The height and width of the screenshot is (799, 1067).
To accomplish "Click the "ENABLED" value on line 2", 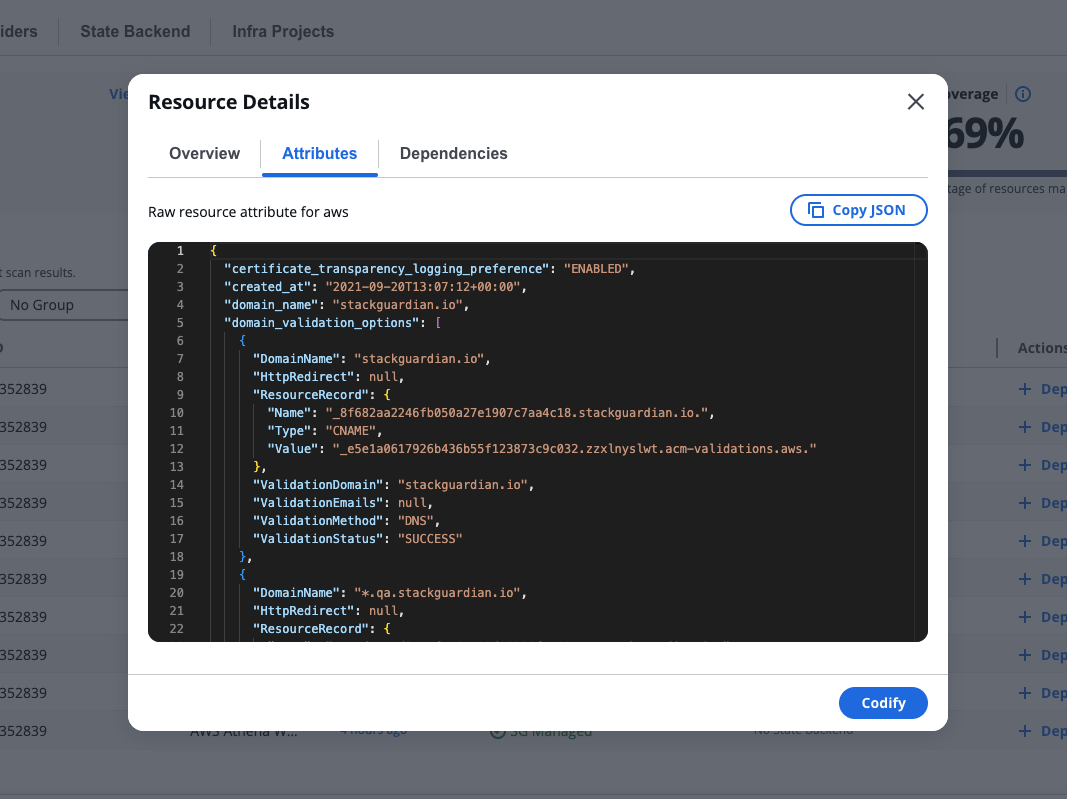I will tap(598, 269).
